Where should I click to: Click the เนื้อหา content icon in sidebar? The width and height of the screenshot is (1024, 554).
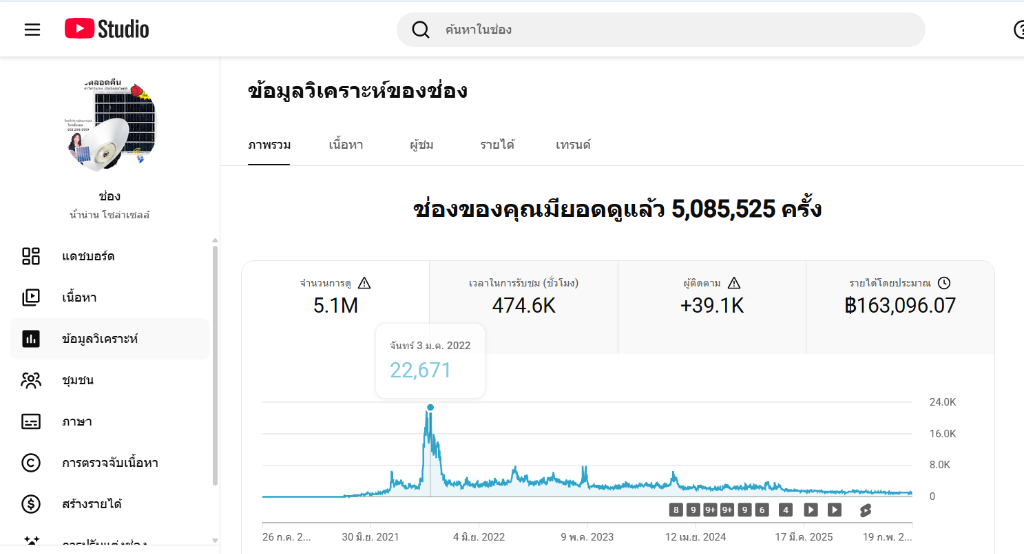[31, 297]
